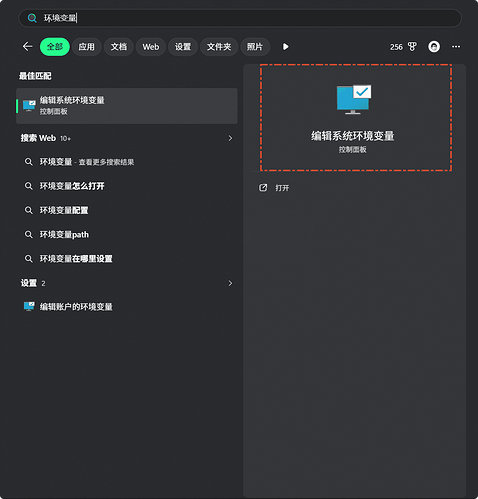Screen dimensions: 478x499
Task: Select suggestion 环境变量在哪里设置
Action: click(x=76, y=259)
